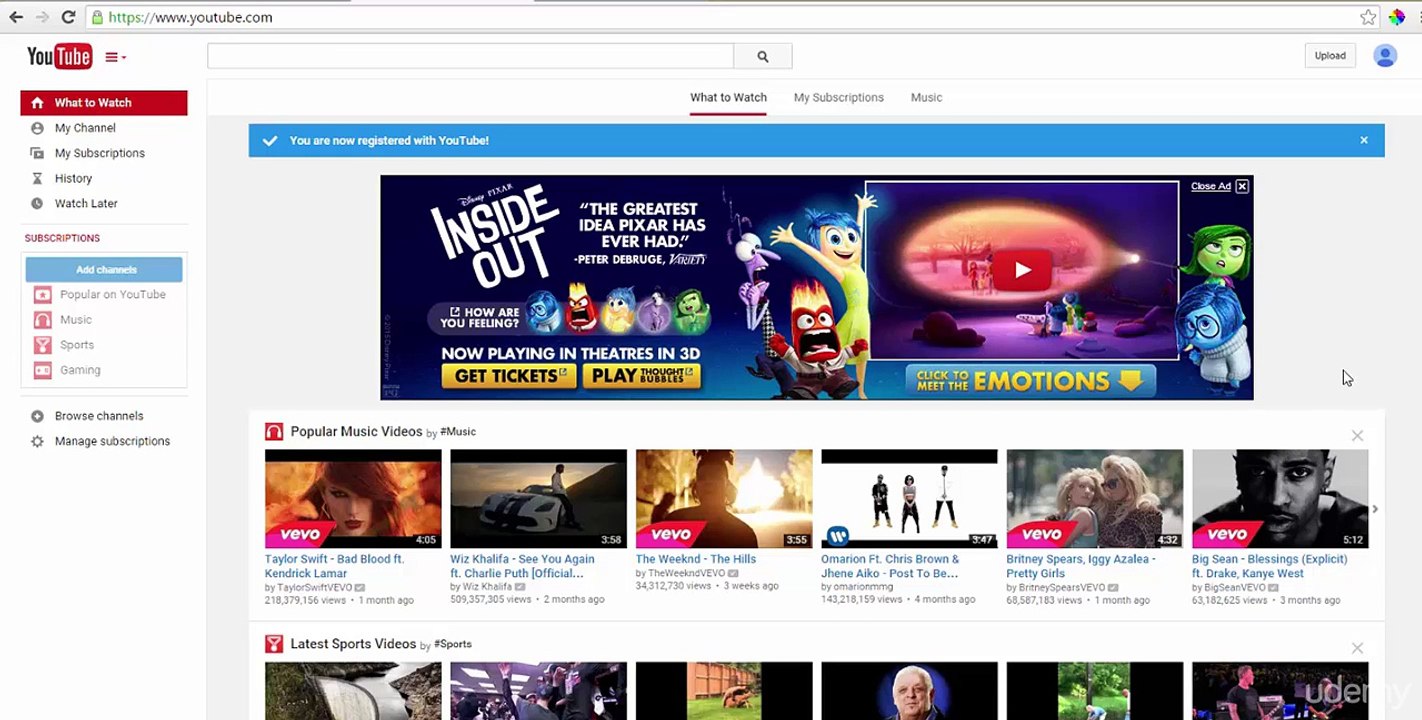Click Manage subscriptions
The height and width of the screenshot is (720, 1422).
pos(112,441)
